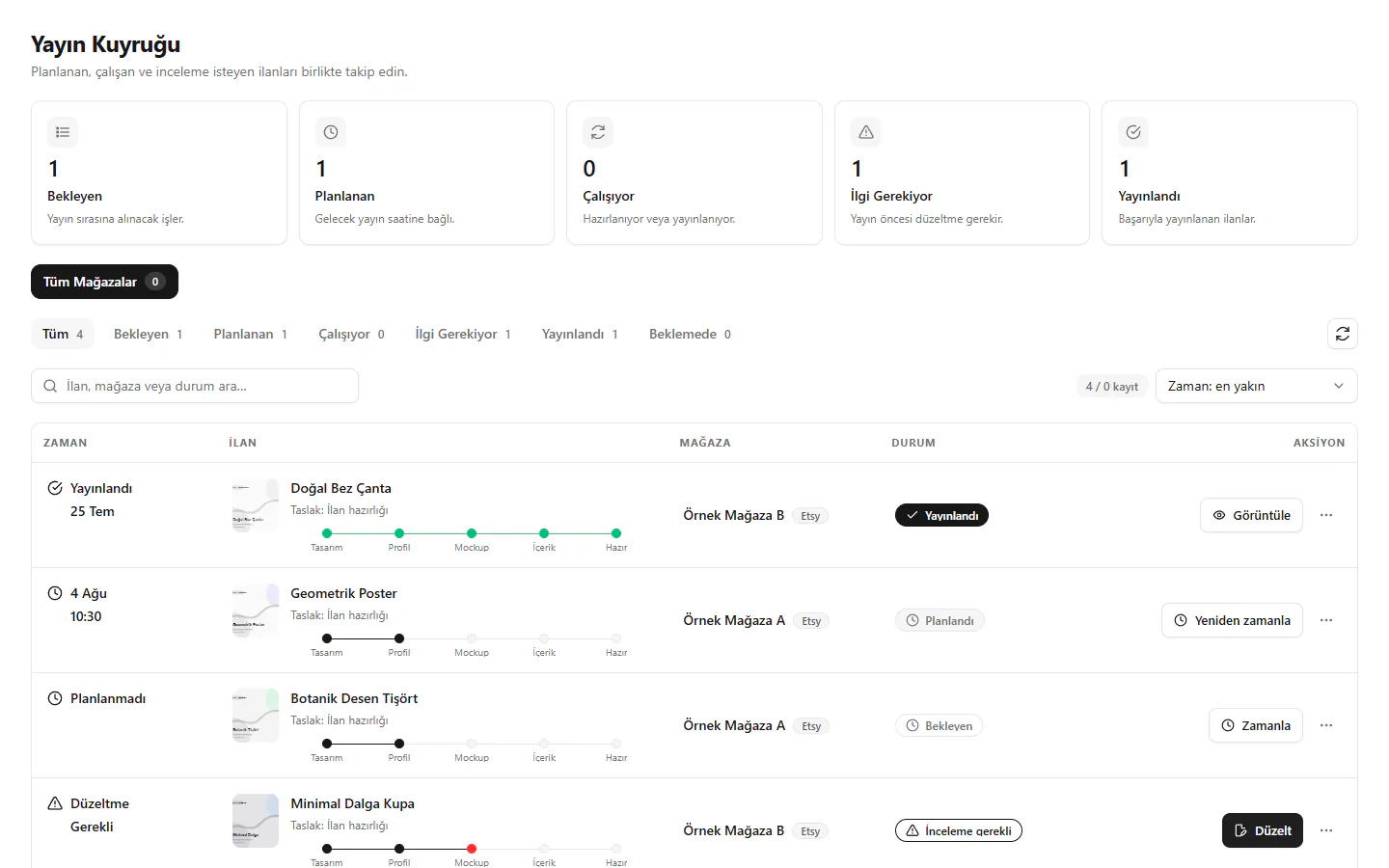Click the clock icon on the Planlanan card
The width and height of the screenshot is (1389, 868).
point(331,132)
